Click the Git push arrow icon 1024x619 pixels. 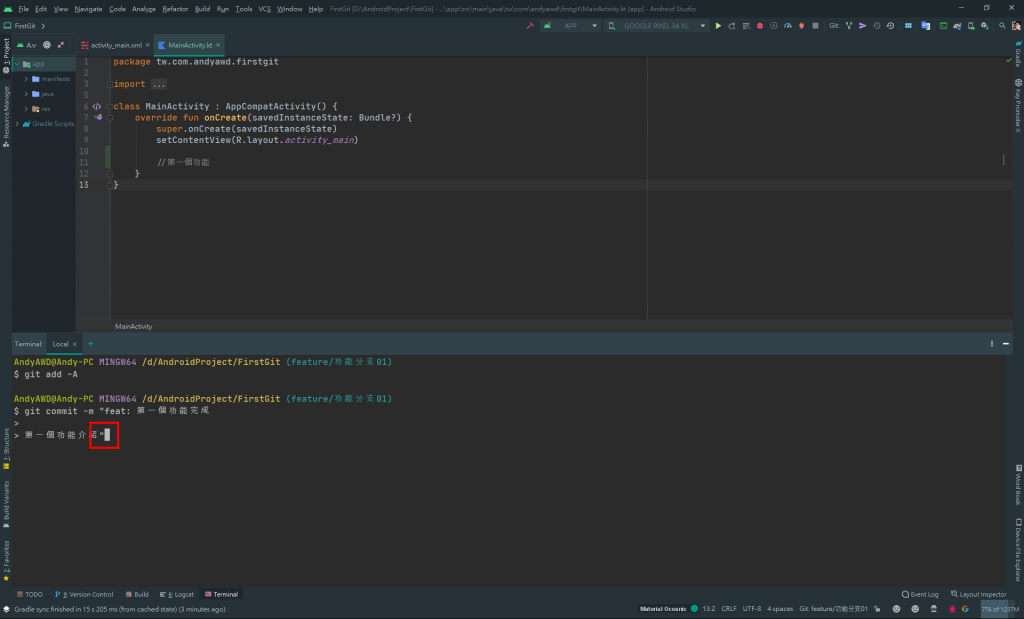[x=863, y=26]
